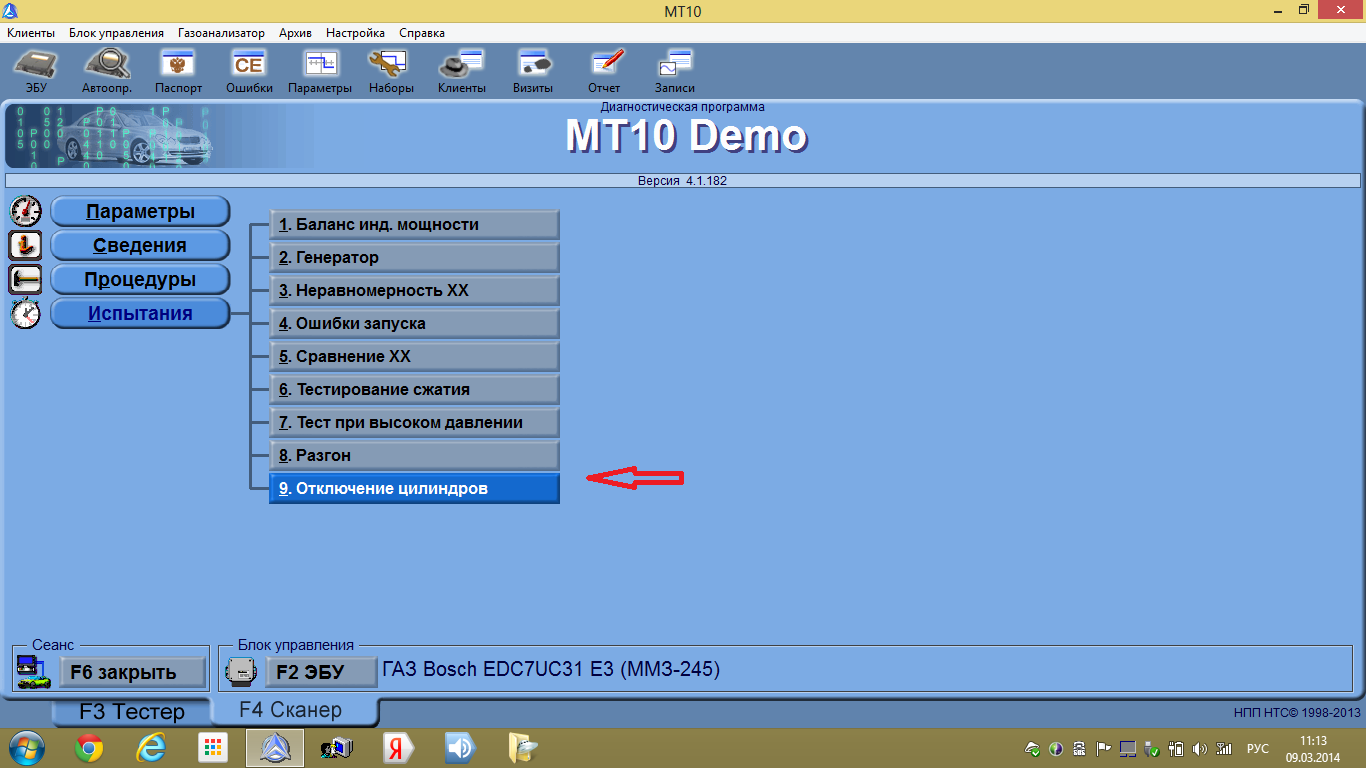Select test 9. Отключение цилиндров

tap(414, 488)
